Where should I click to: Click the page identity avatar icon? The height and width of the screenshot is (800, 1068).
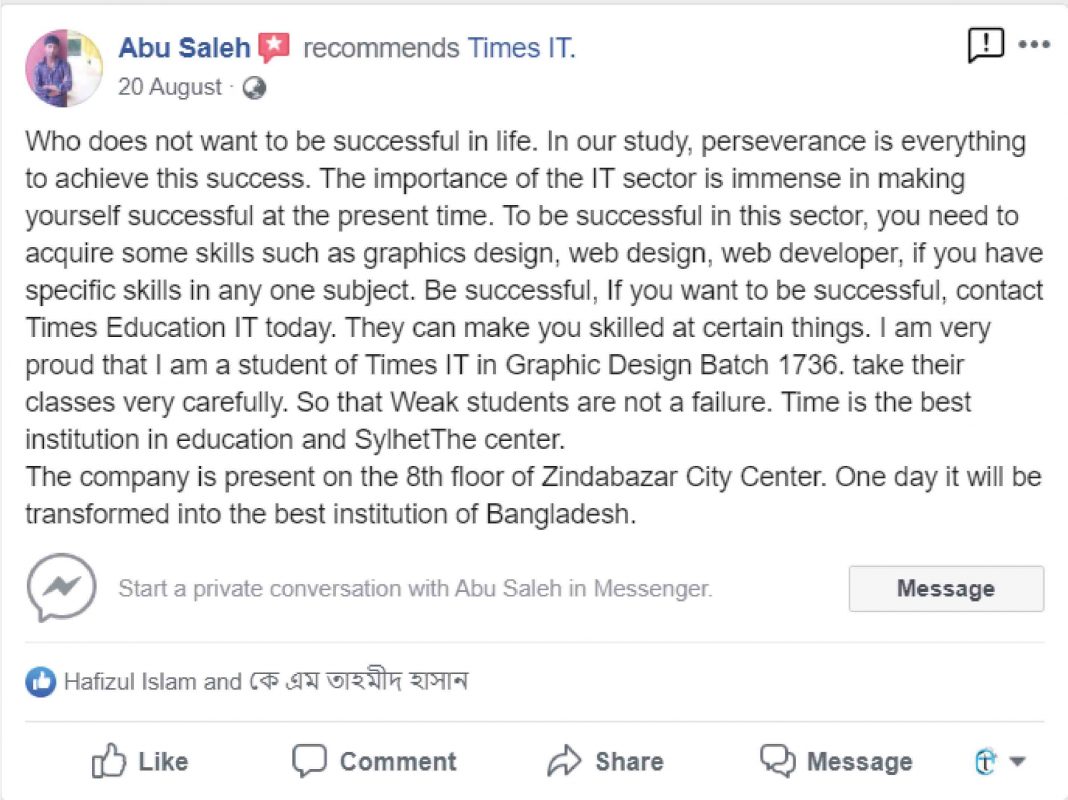[986, 762]
